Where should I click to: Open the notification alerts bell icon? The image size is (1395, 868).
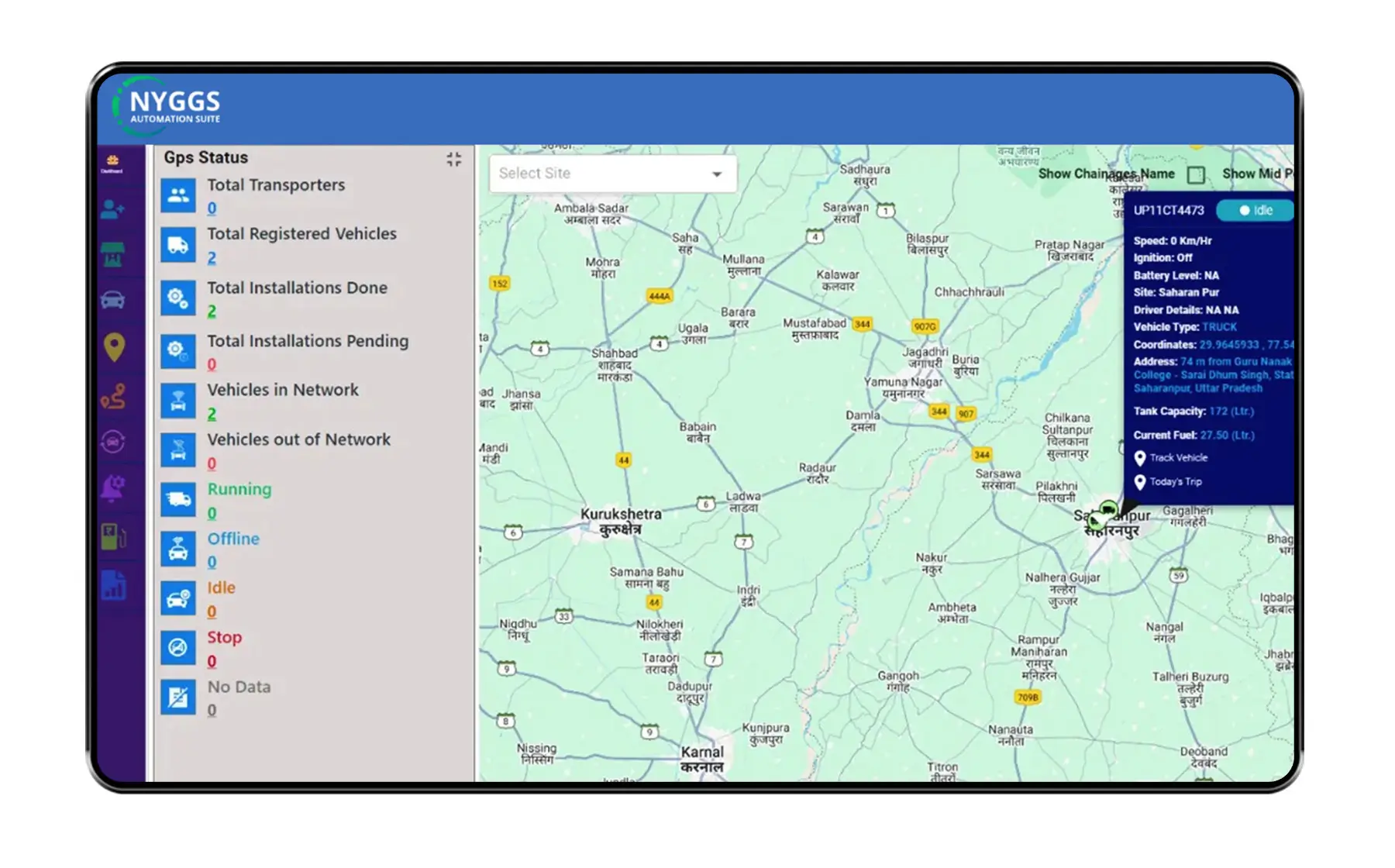click(x=114, y=487)
